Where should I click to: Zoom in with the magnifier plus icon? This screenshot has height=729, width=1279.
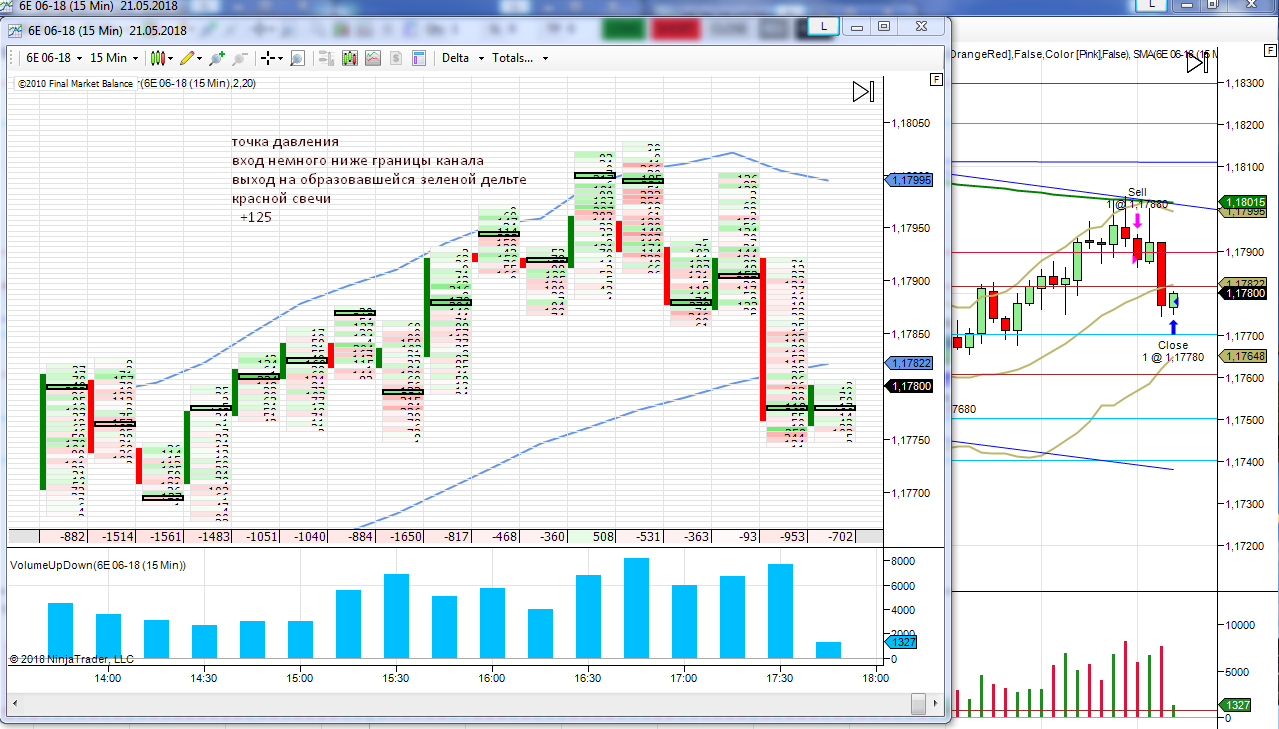216,58
